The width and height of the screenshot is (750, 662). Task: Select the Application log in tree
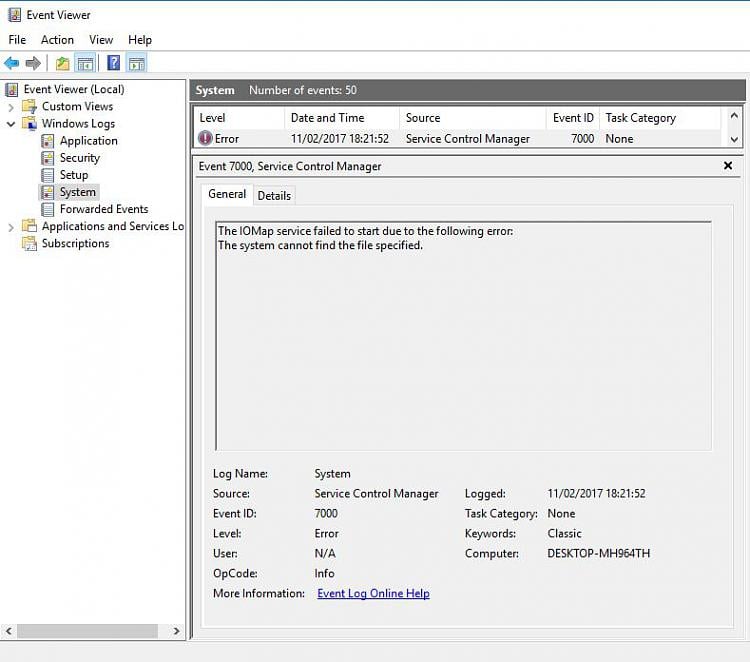tap(88, 141)
